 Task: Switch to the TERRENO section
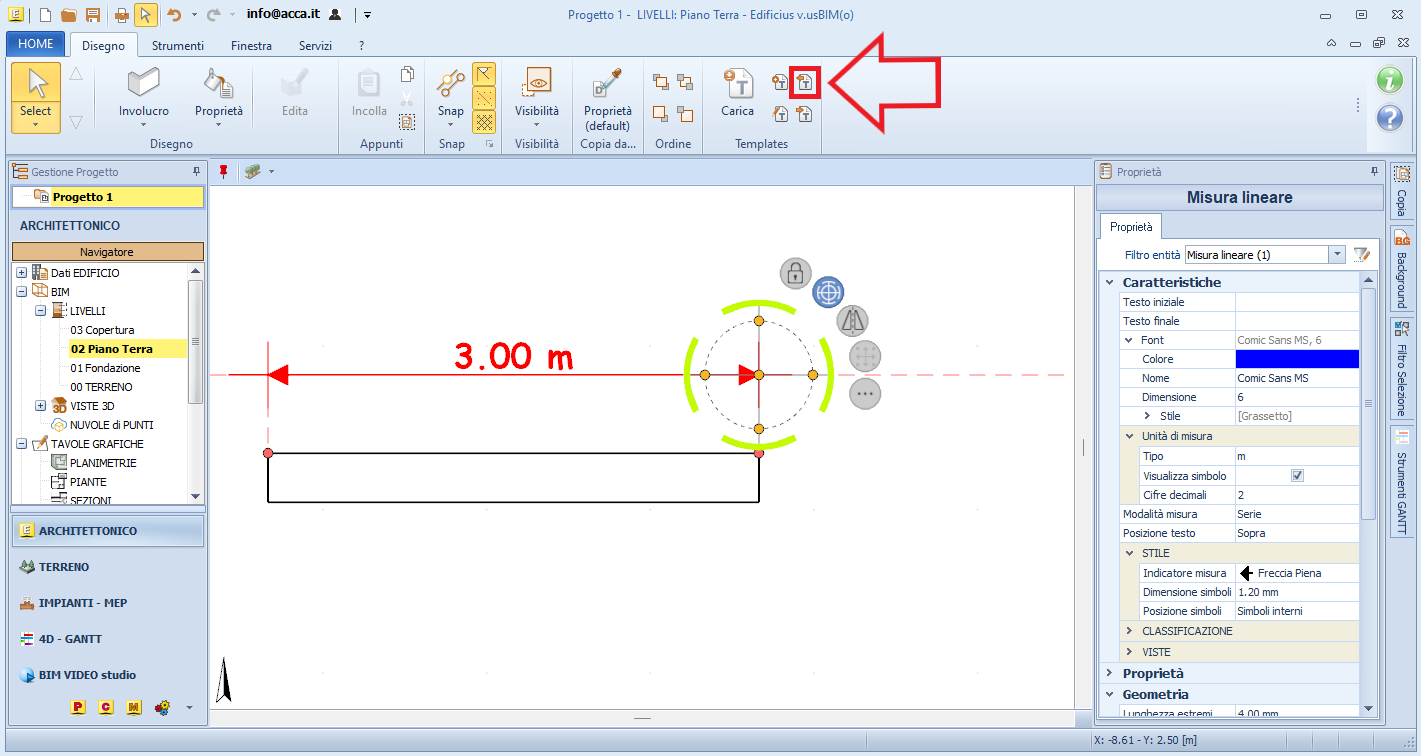(108, 567)
